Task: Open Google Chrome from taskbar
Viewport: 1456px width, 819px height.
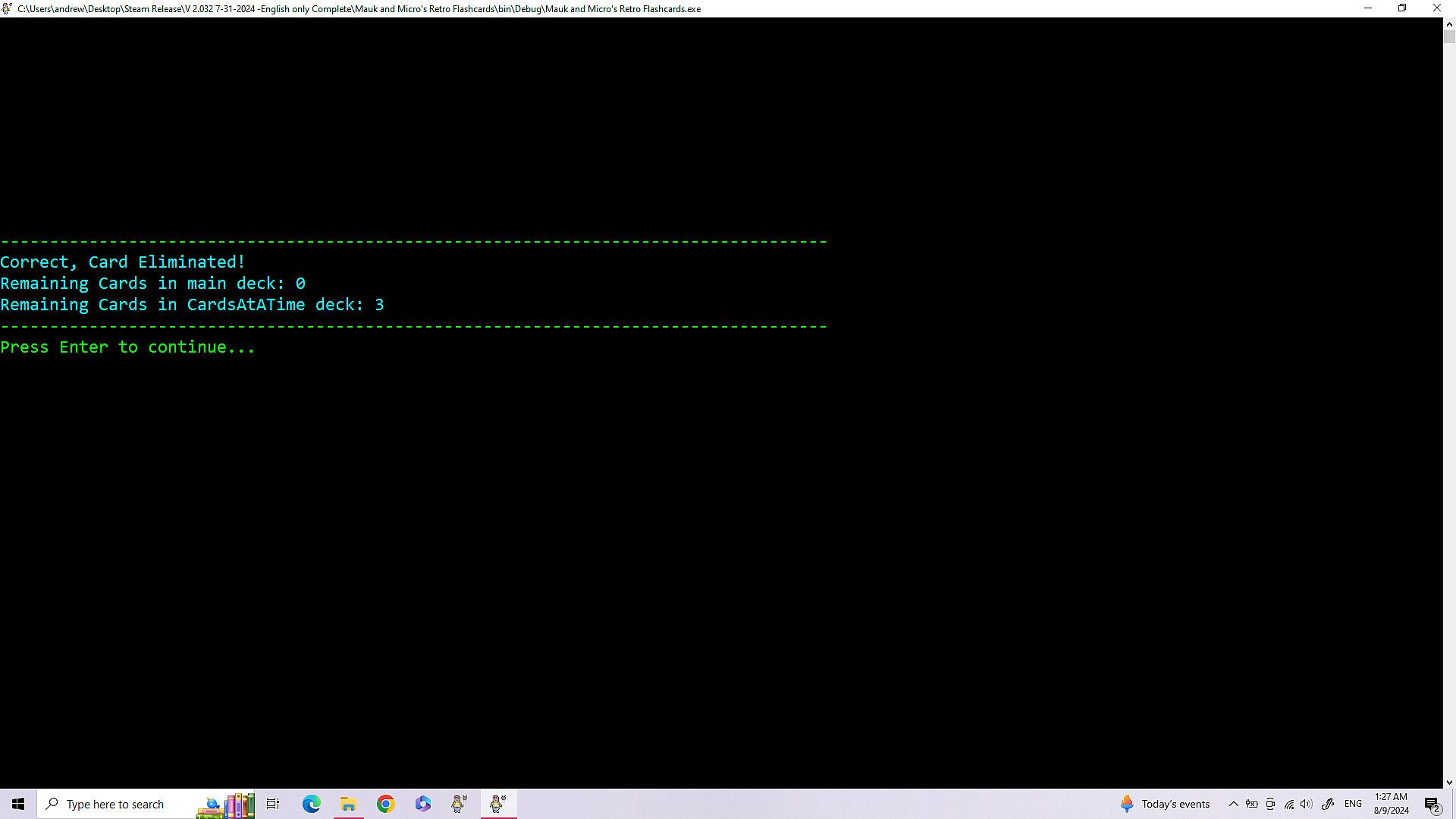Action: [x=385, y=804]
